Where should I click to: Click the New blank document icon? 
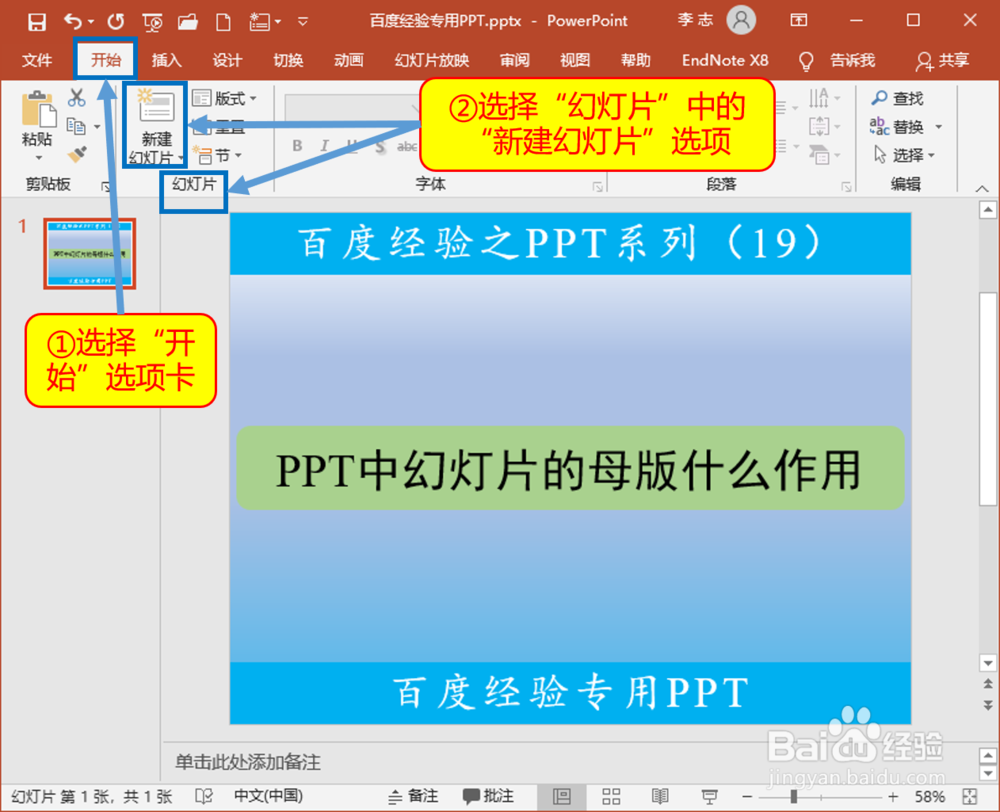tap(223, 22)
